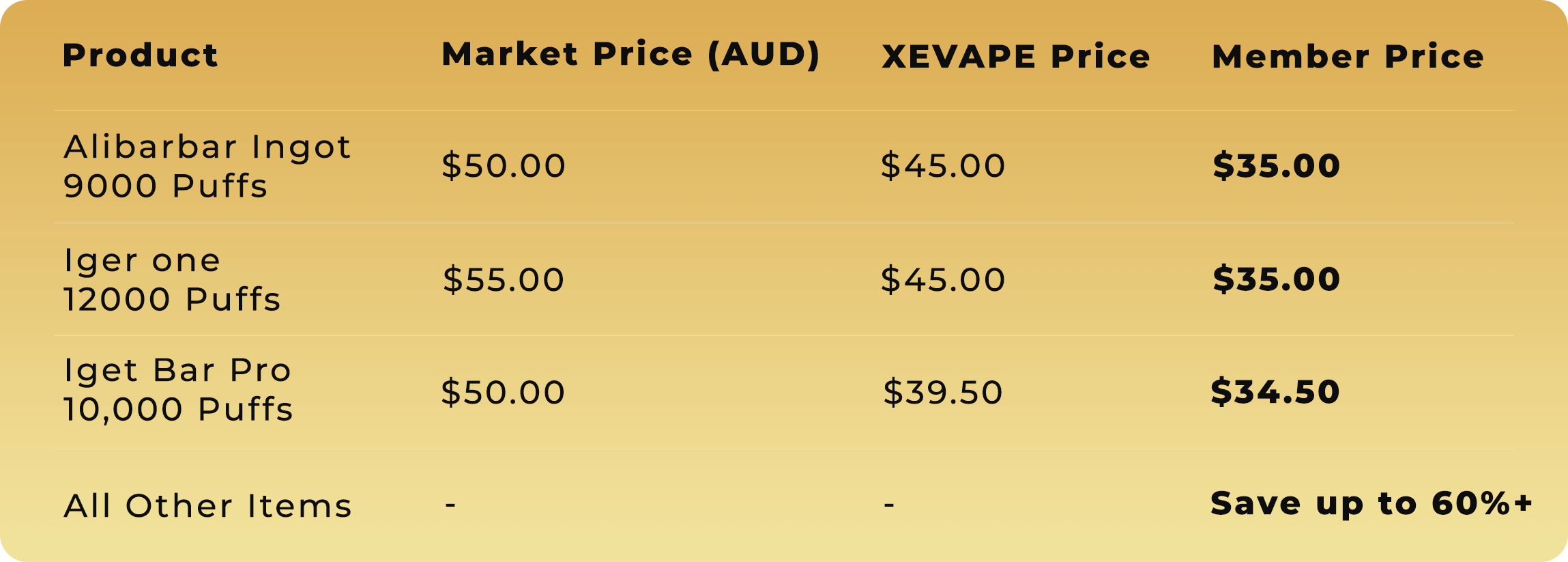Click the Product column header

tap(140, 55)
